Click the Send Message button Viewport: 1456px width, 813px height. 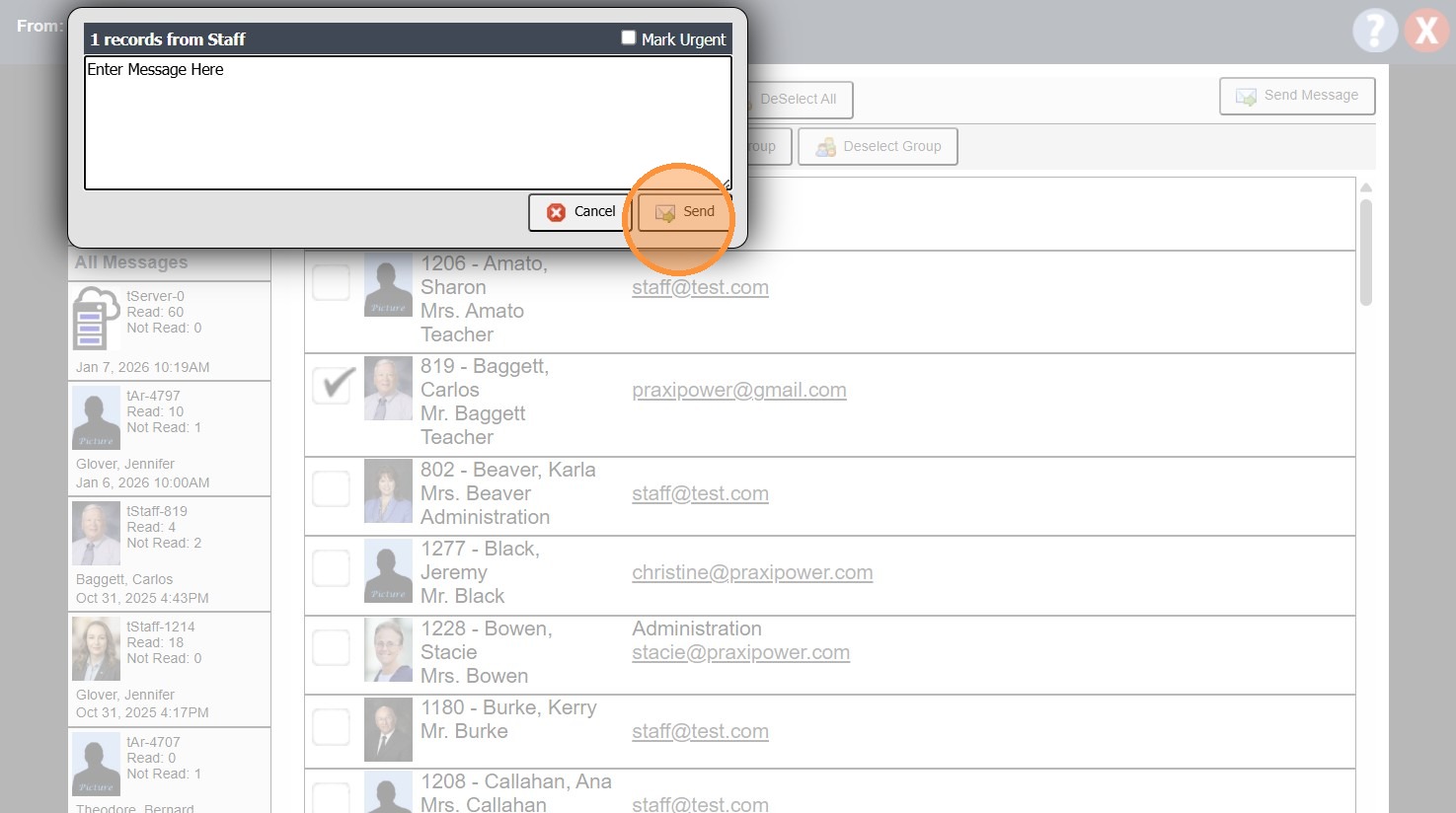pos(1297,96)
